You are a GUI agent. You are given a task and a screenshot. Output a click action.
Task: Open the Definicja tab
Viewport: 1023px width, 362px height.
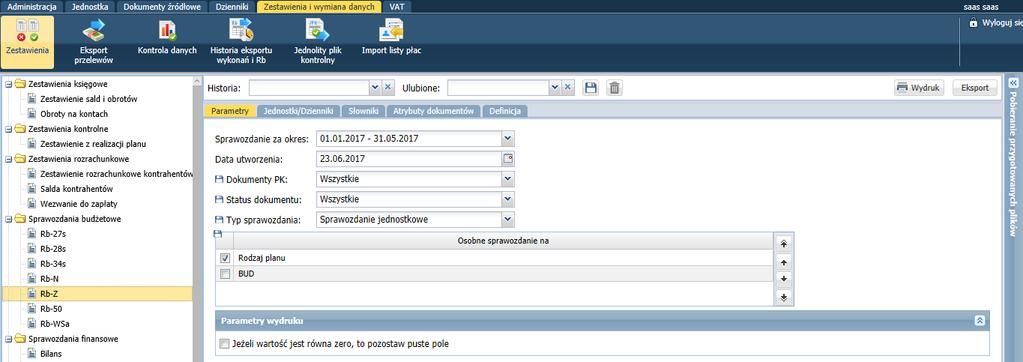[x=505, y=112]
